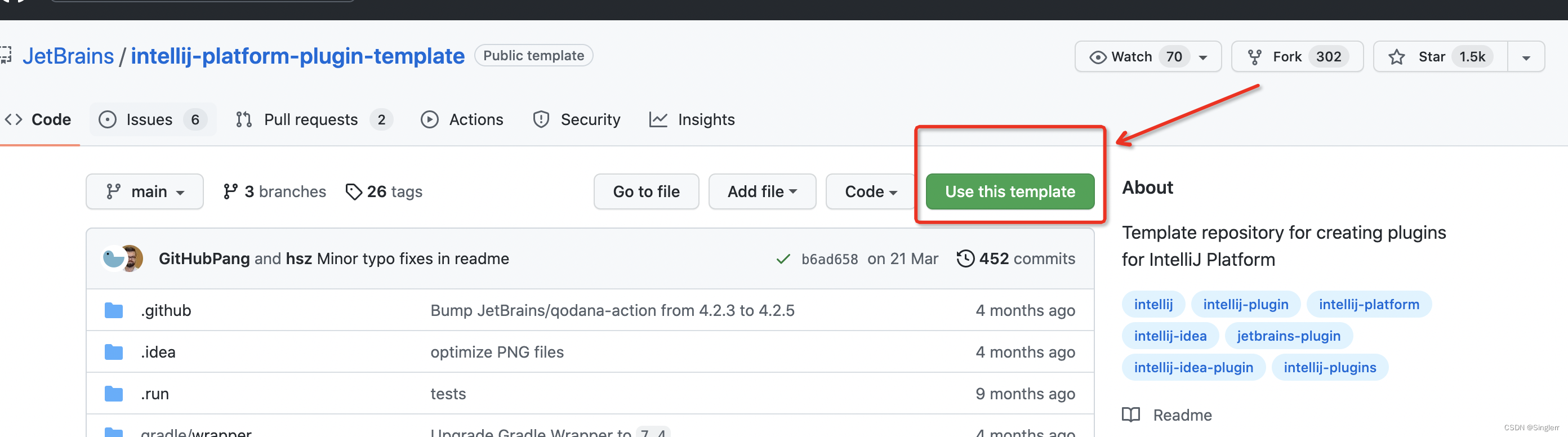1568x437 pixels.
Task: Select the intellij-idea-plugin topic tag
Action: [x=1193, y=368]
